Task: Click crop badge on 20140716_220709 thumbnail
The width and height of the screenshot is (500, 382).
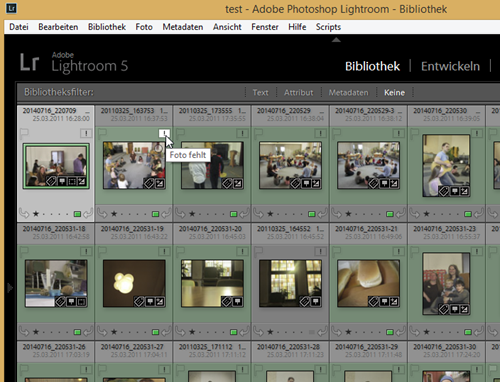Action: [x=72, y=181]
